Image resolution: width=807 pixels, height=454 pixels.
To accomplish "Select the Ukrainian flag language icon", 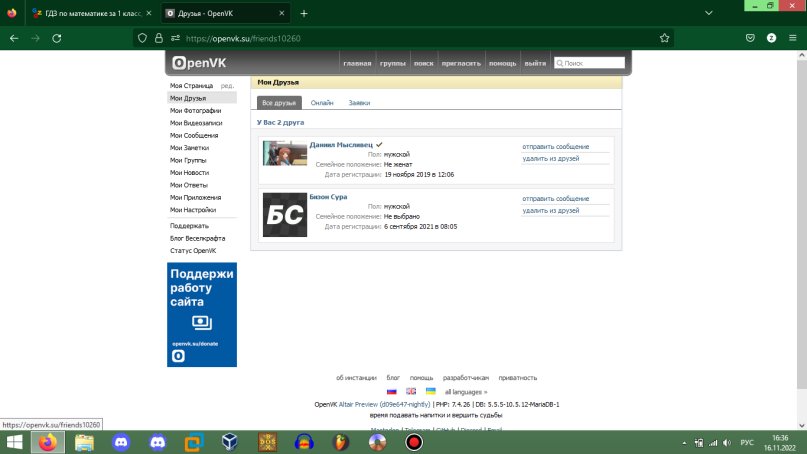I will click(x=430, y=391).
